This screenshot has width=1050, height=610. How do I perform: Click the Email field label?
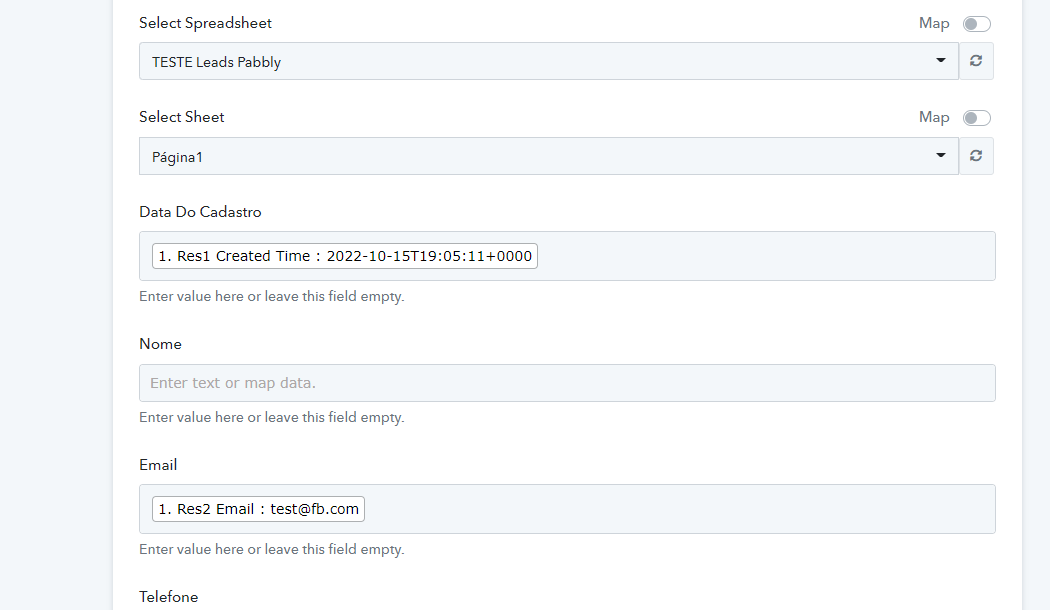(158, 465)
